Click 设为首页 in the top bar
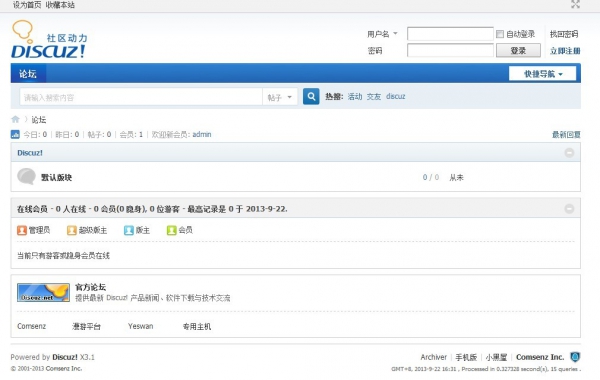600x380 pixels. point(27,5)
